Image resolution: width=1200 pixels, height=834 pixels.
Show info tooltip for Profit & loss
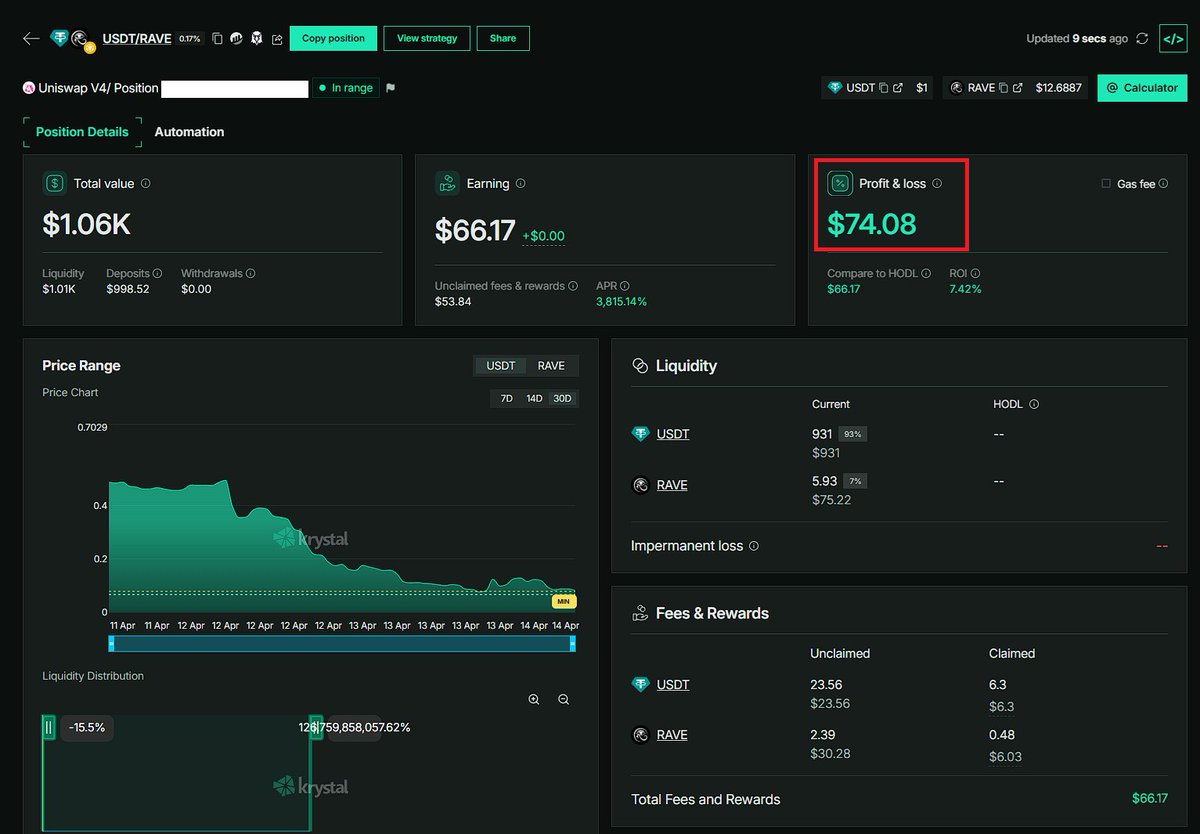(x=937, y=184)
